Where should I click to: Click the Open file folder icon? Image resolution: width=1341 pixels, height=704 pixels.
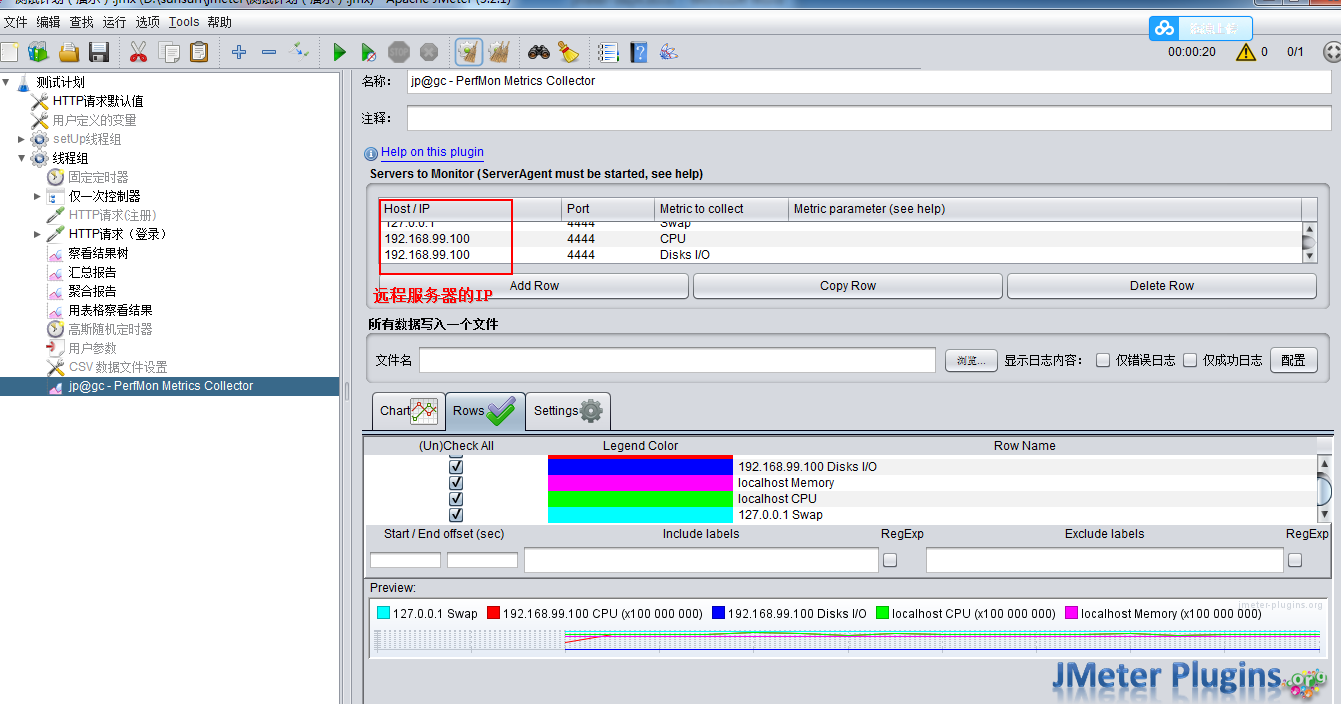point(69,52)
